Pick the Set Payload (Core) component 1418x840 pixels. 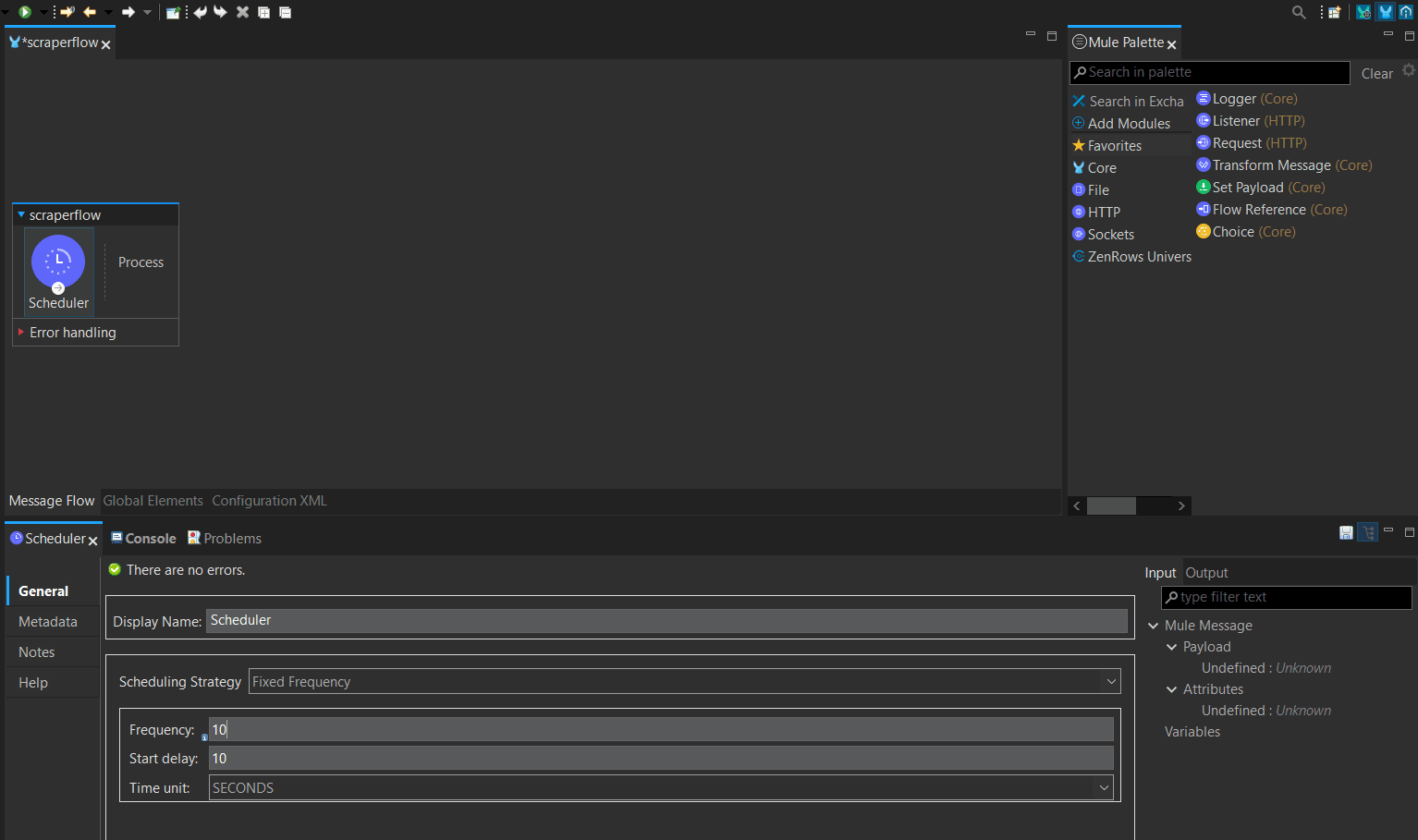(1261, 188)
